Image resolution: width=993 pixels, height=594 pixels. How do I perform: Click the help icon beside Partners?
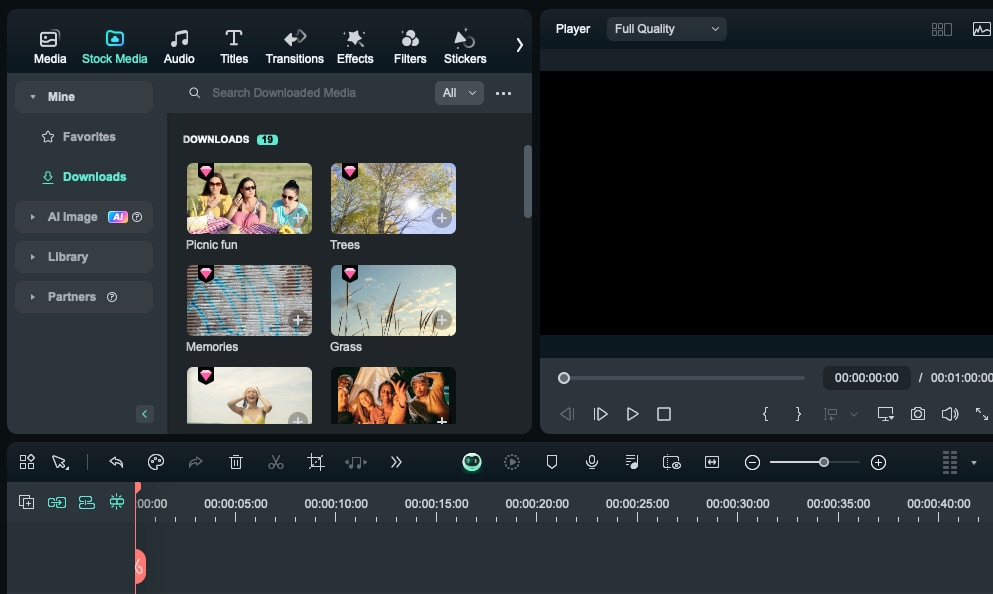(x=112, y=296)
